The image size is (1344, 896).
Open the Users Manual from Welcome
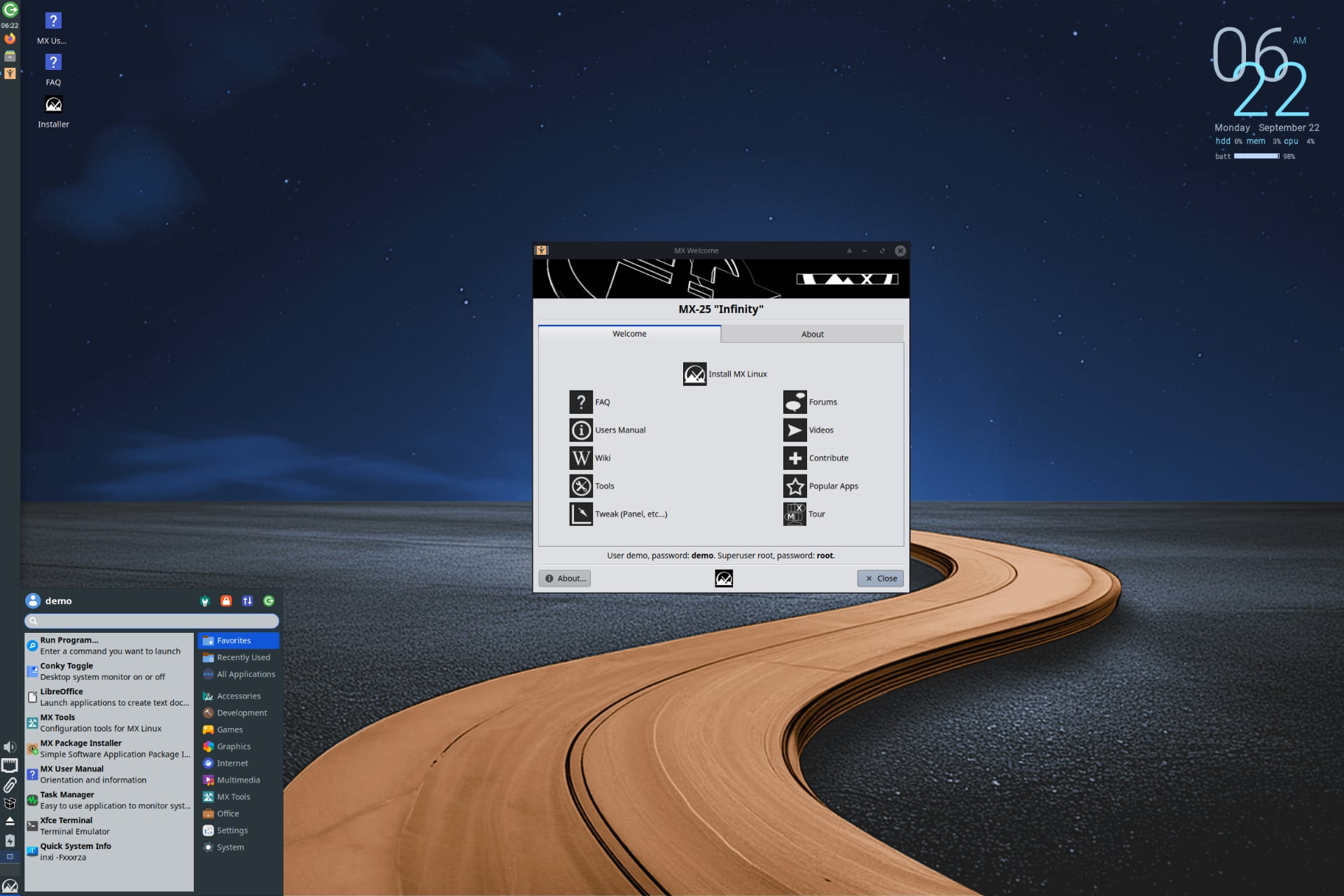coord(608,430)
